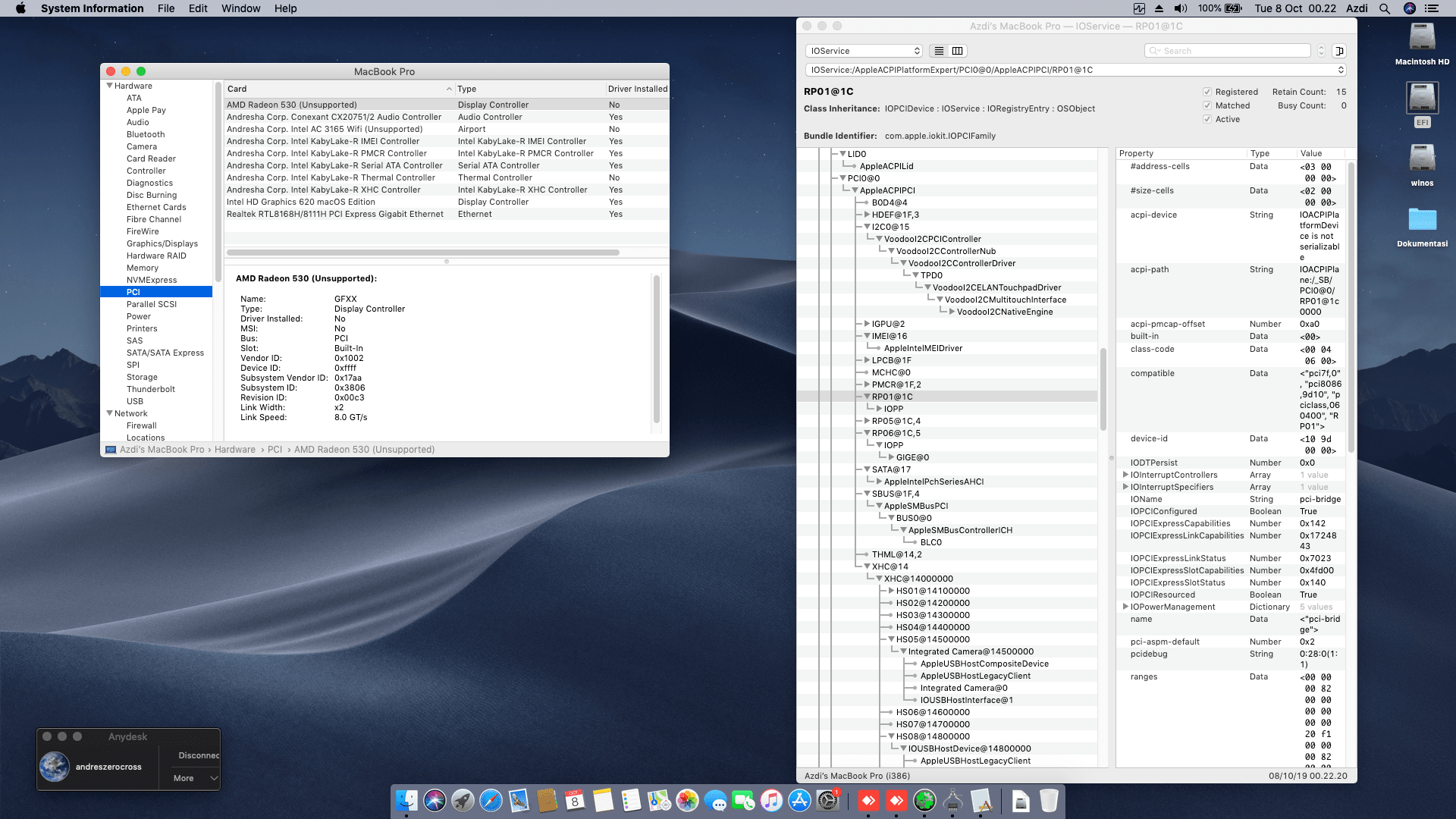Image resolution: width=1456 pixels, height=819 pixels.
Task: Use the stepper next to the search field
Action: [1323, 51]
